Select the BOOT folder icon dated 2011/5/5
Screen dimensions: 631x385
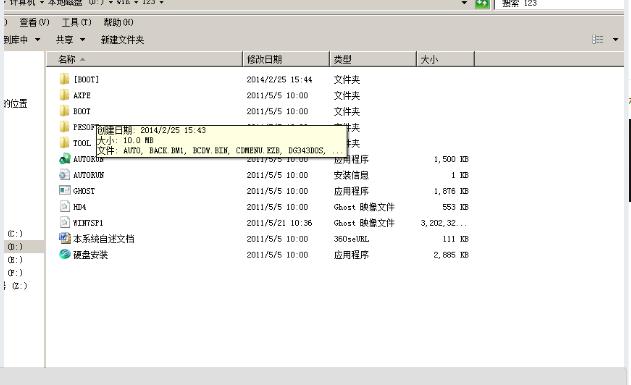tap(64, 111)
